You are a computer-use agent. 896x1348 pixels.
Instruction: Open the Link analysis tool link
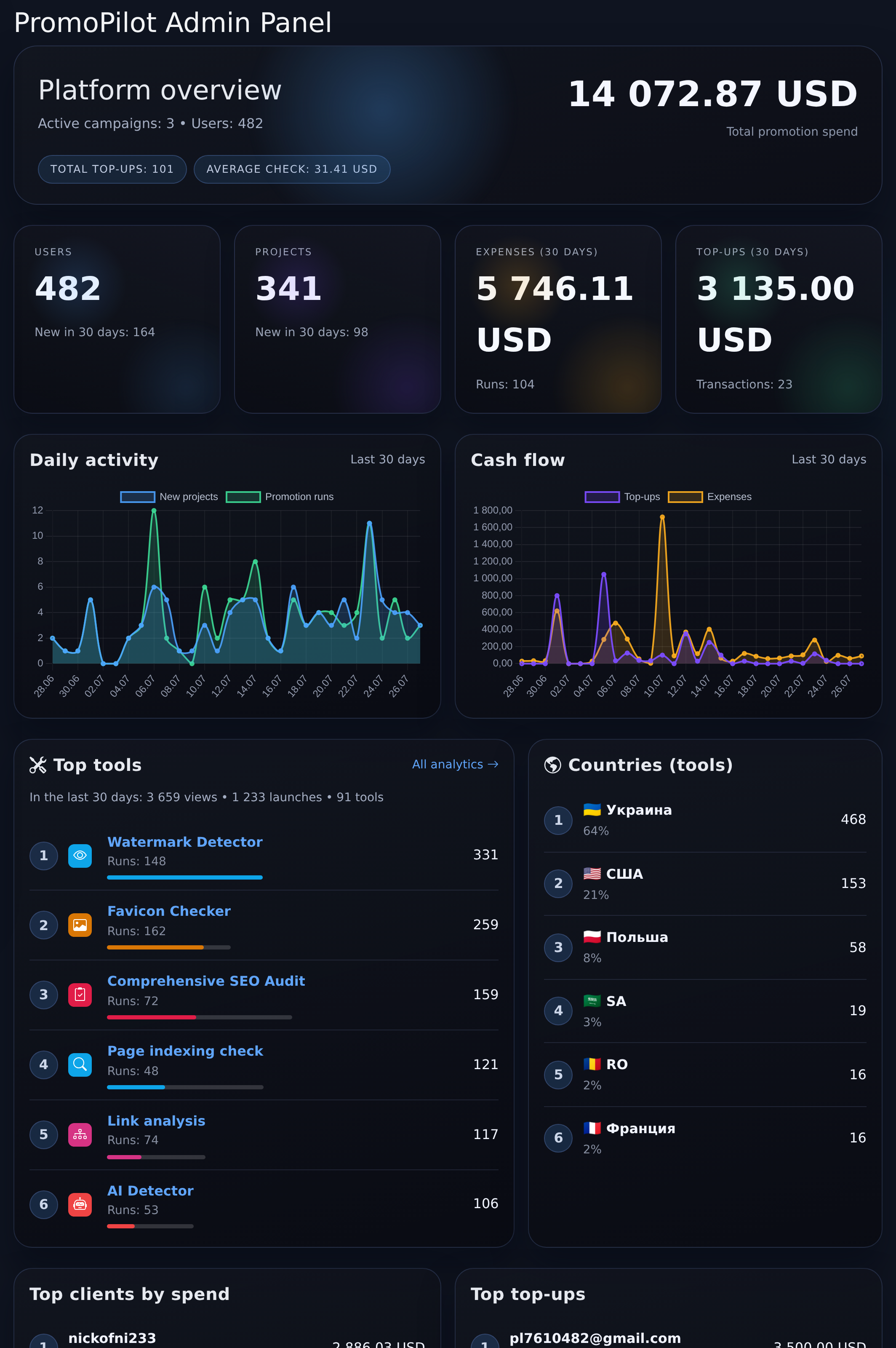click(156, 1121)
